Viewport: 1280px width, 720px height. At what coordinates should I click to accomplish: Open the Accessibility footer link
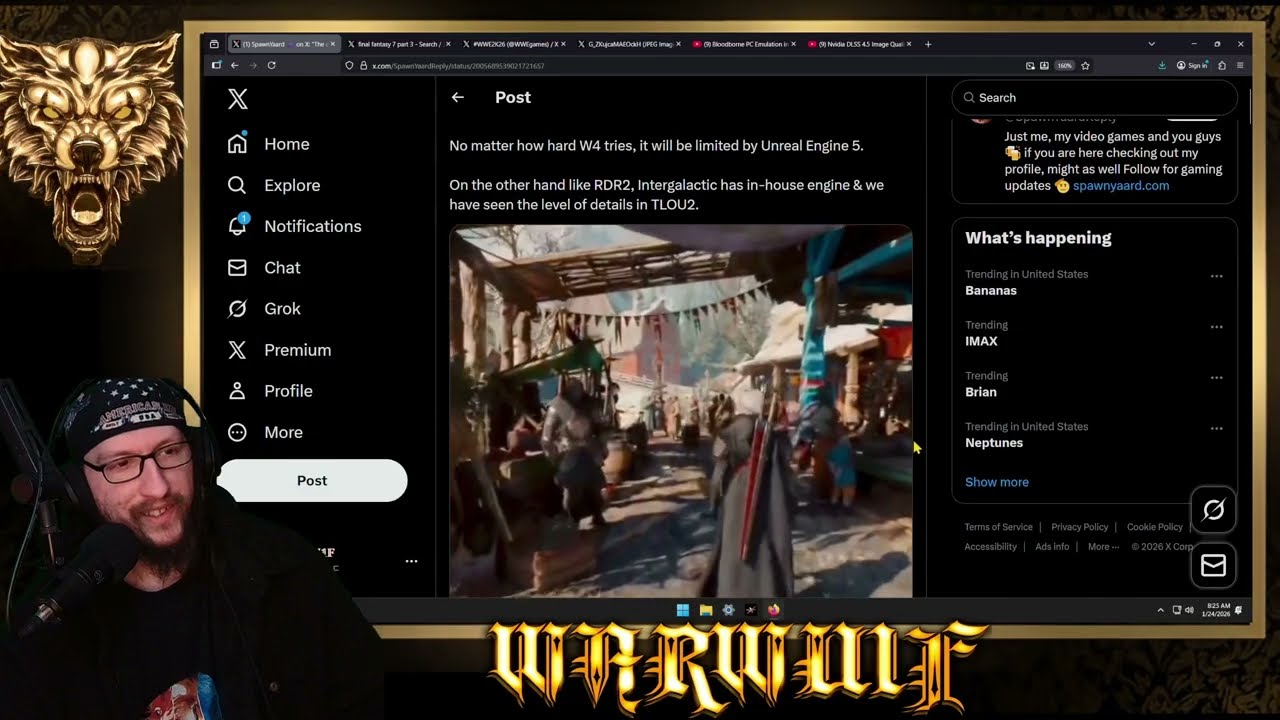click(x=991, y=547)
